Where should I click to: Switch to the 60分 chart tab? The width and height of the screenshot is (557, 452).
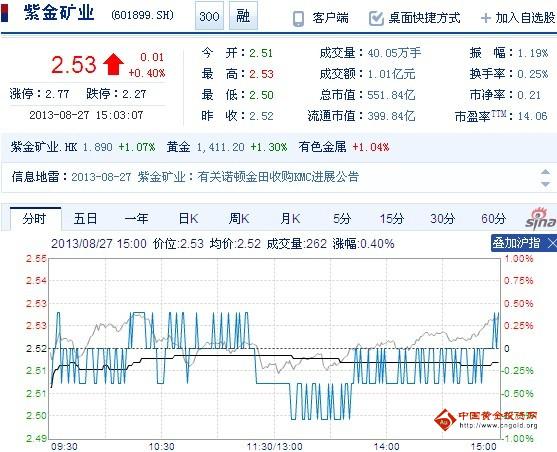coord(493,219)
